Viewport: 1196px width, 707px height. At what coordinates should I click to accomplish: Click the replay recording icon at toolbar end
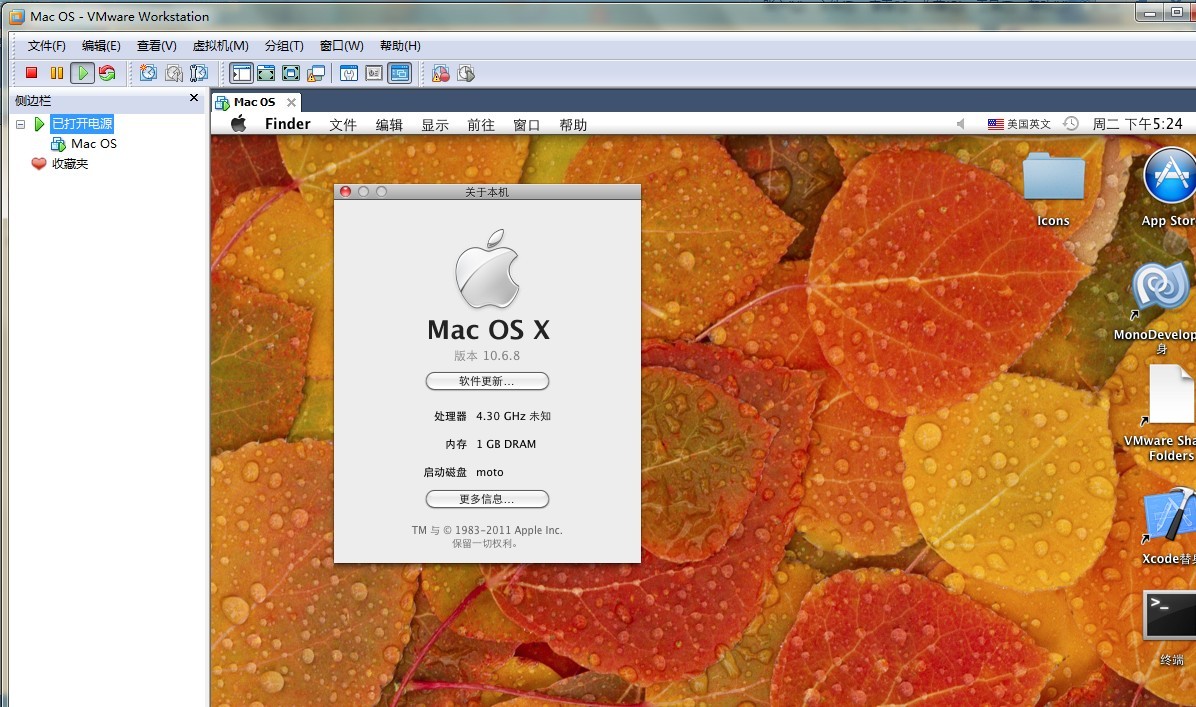point(466,73)
